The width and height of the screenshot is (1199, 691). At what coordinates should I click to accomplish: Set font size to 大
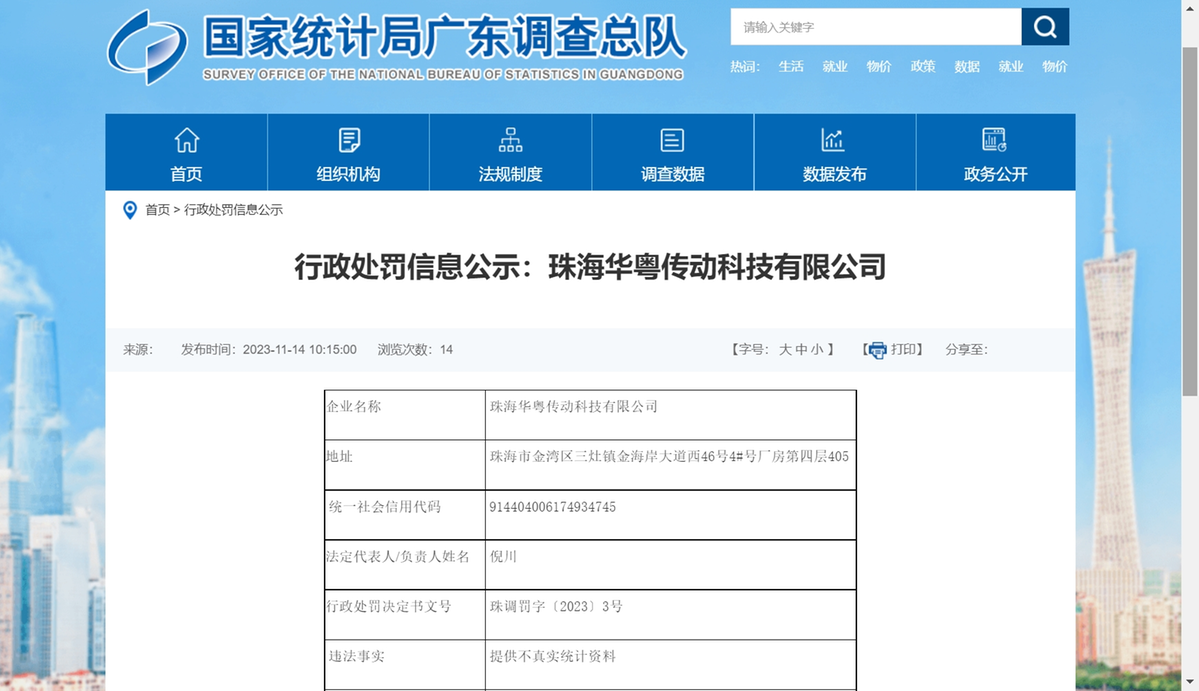(x=785, y=350)
